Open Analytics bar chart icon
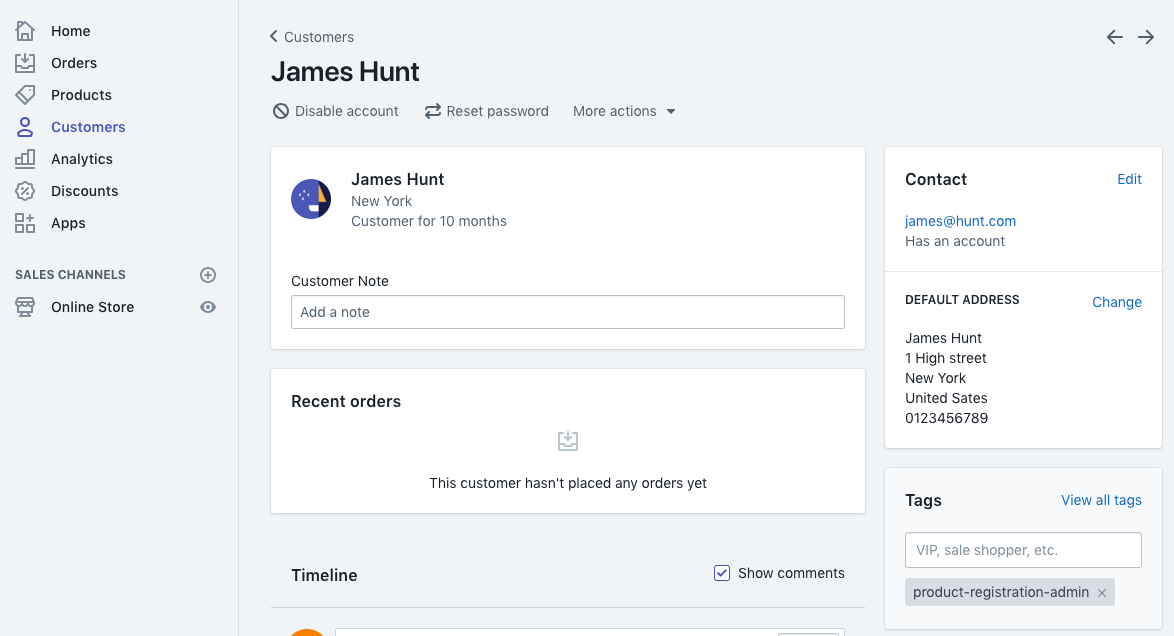 point(25,159)
